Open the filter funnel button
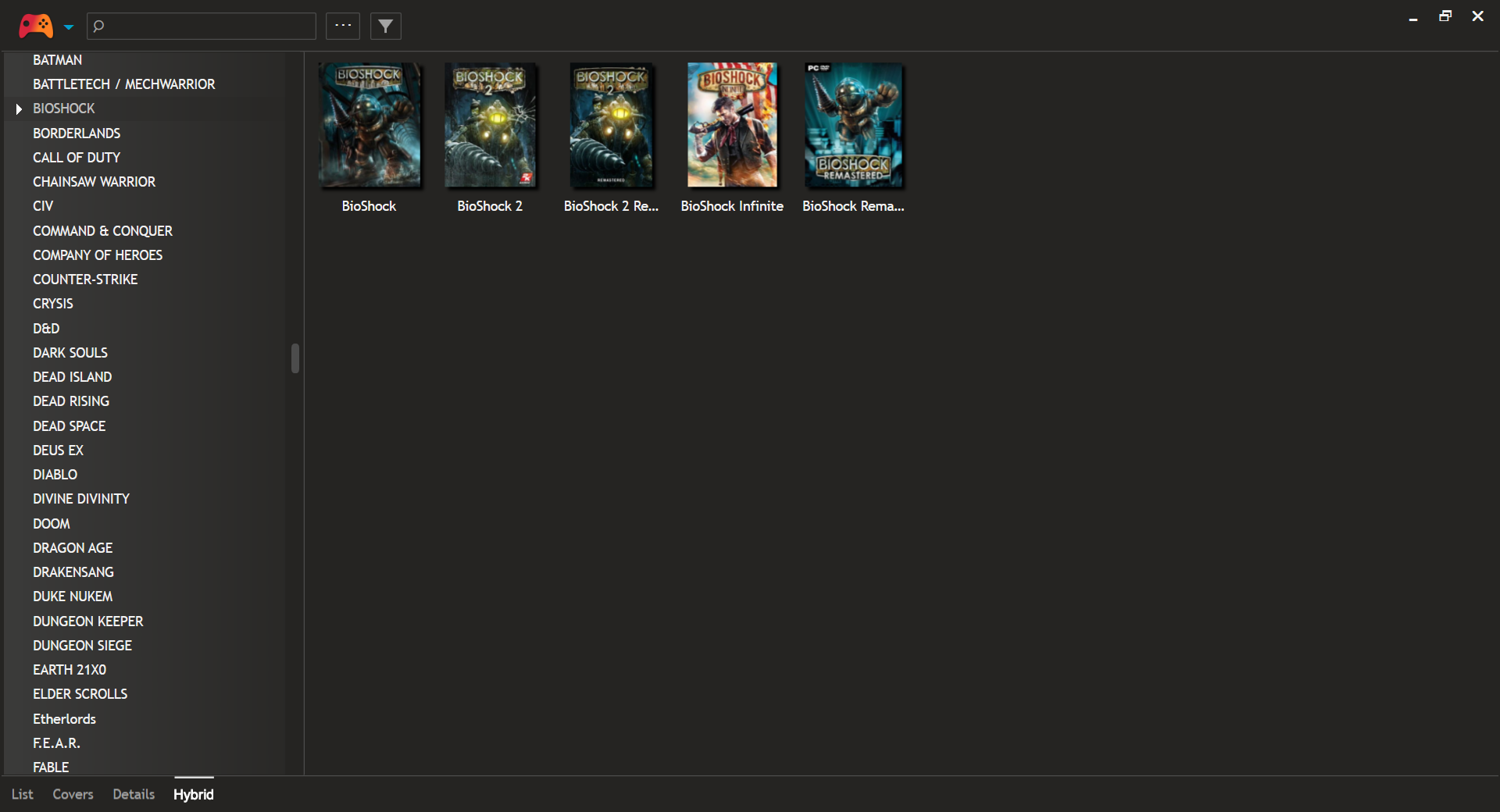The image size is (1500, 812). tap(385, 26)
